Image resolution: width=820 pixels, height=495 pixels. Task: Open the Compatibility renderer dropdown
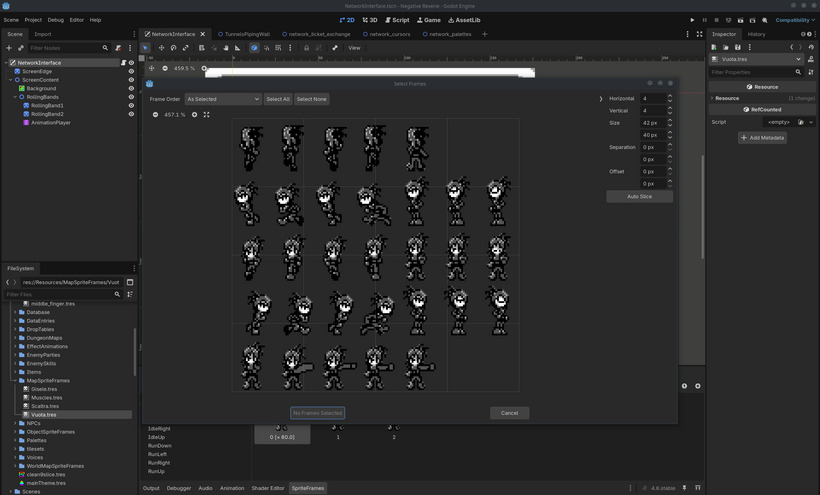coord(795,20)
